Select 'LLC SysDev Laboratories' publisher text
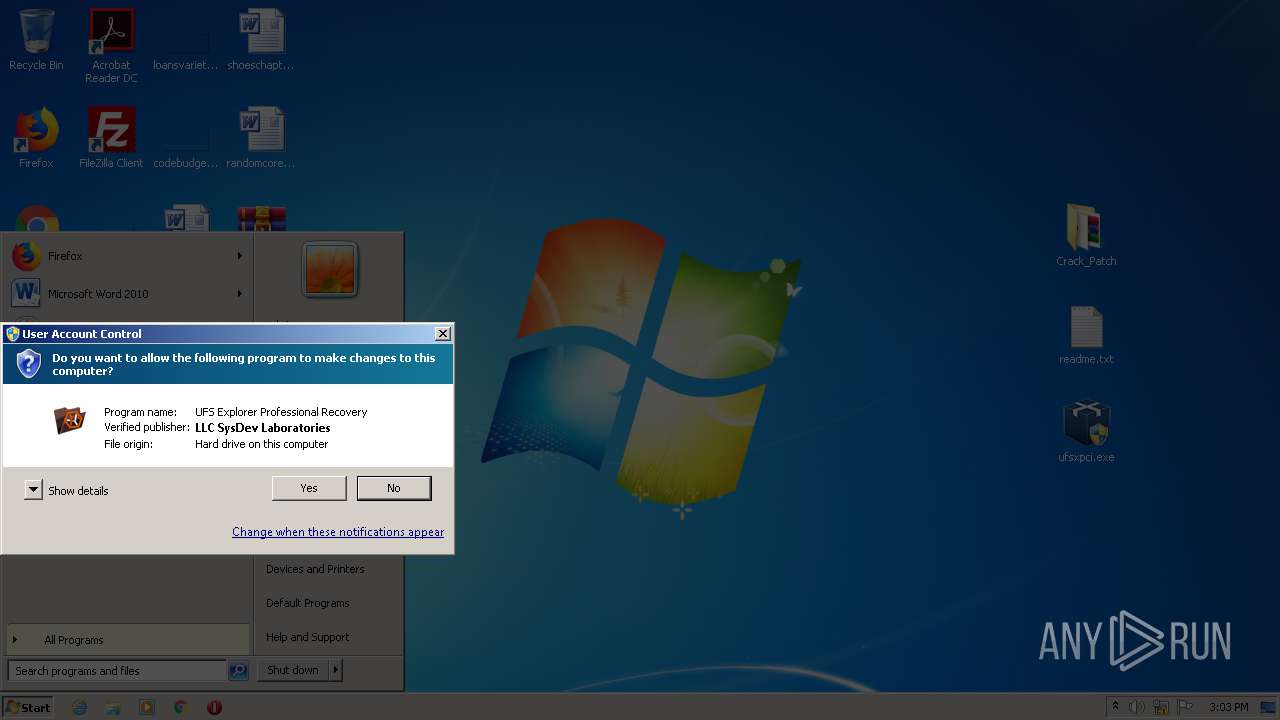The width and height of the screenshot is (1280, 720). [x=262, y=428]
